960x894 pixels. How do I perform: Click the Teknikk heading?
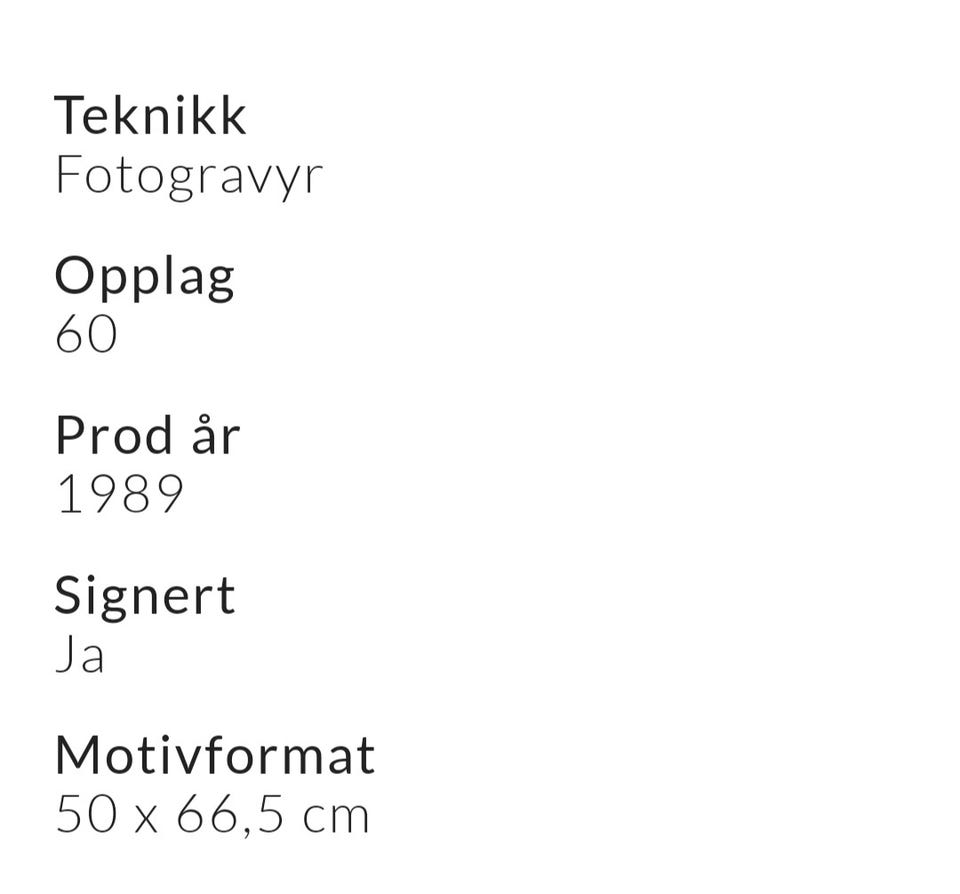coord(150,115)
